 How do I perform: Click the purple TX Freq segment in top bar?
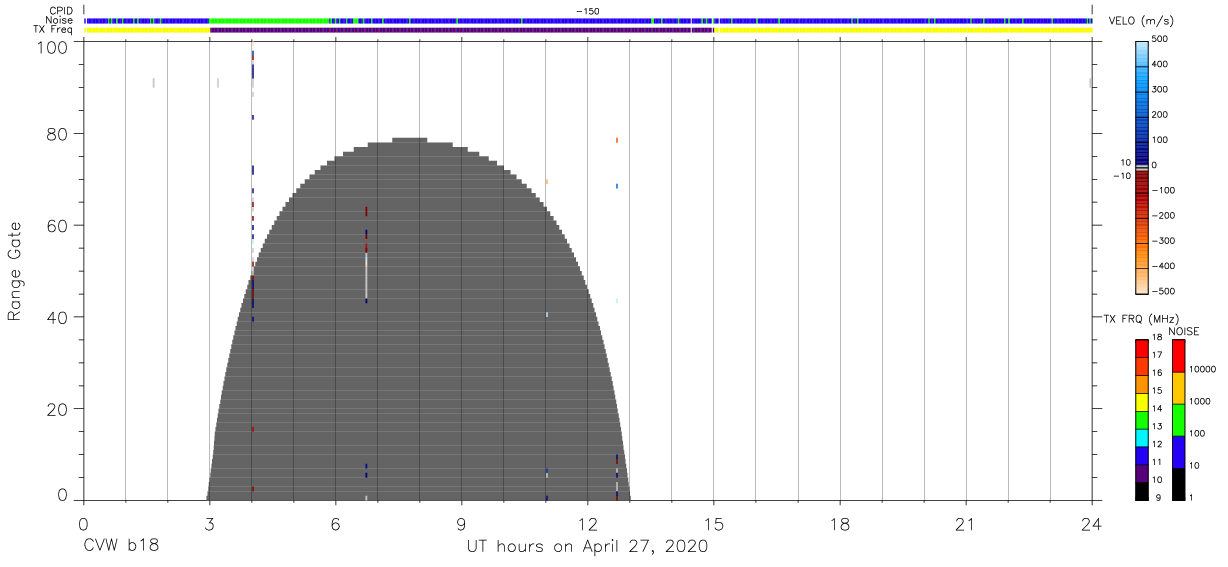coord(461,30)
